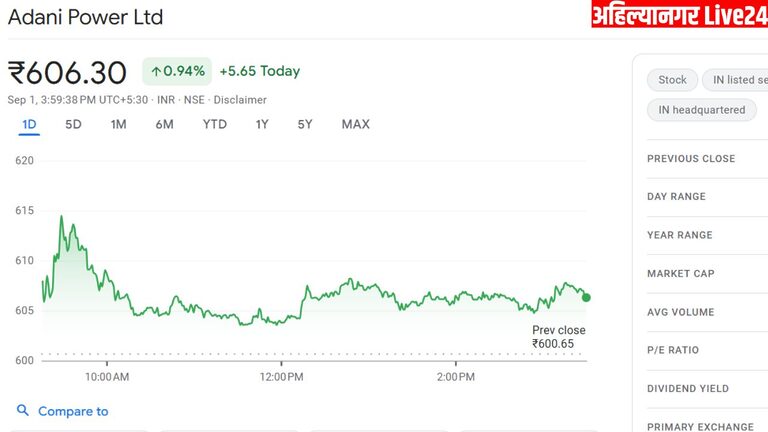
Task: Switch to the 1Y chart view
Action: [x=262, y=124]
